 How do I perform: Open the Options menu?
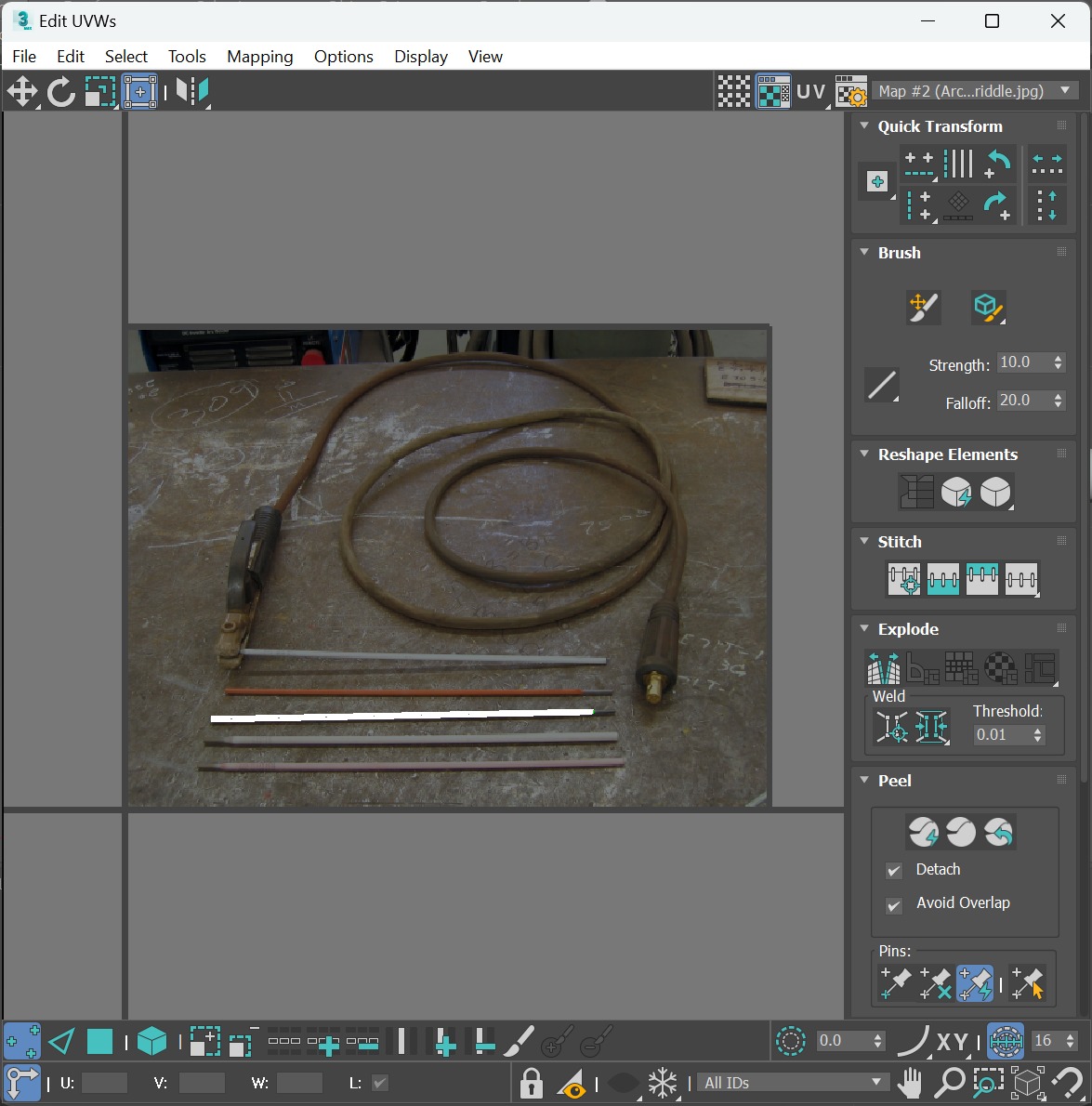344,57
